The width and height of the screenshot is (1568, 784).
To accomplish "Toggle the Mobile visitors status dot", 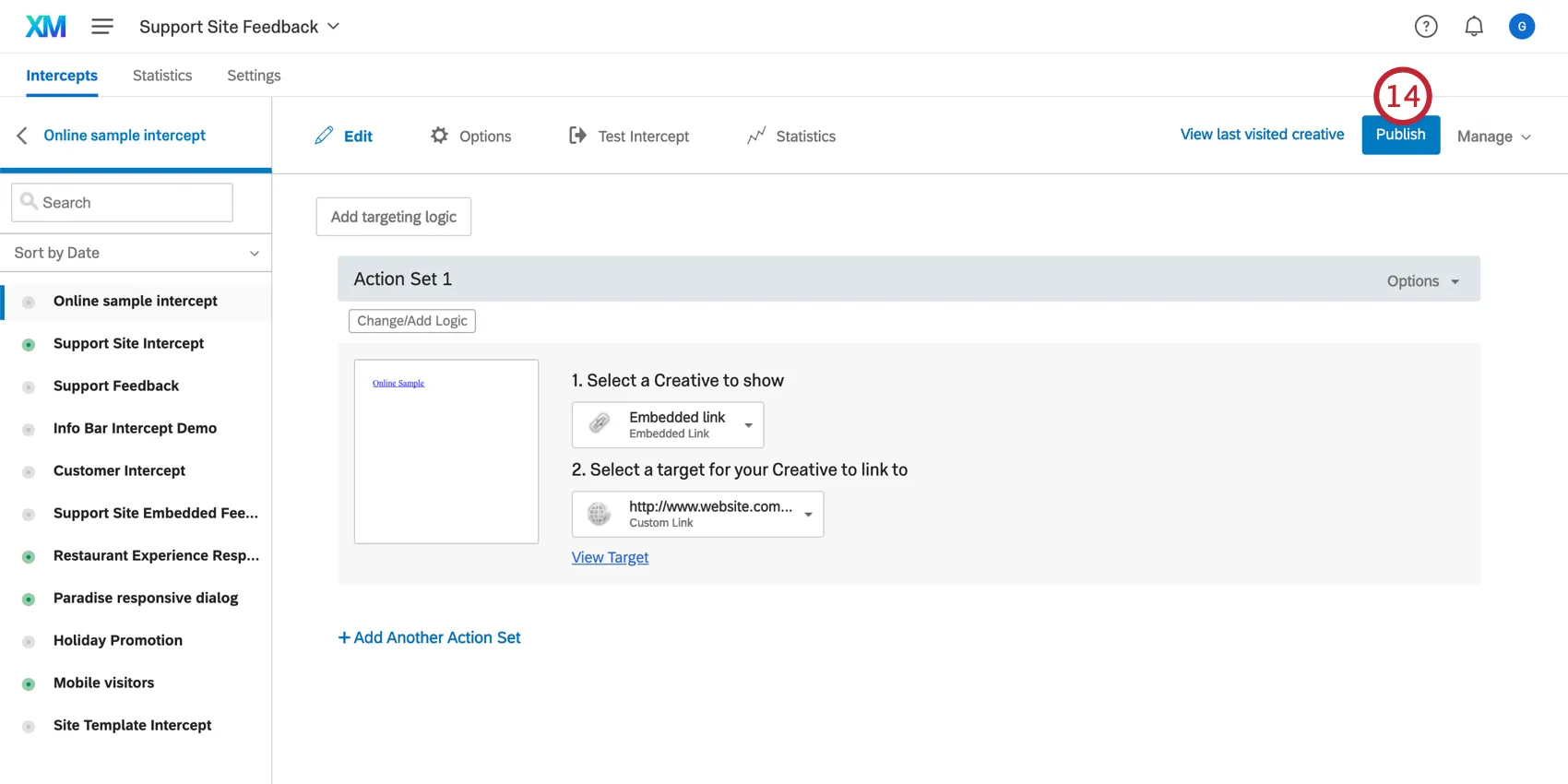I will [x=29, y=684].
